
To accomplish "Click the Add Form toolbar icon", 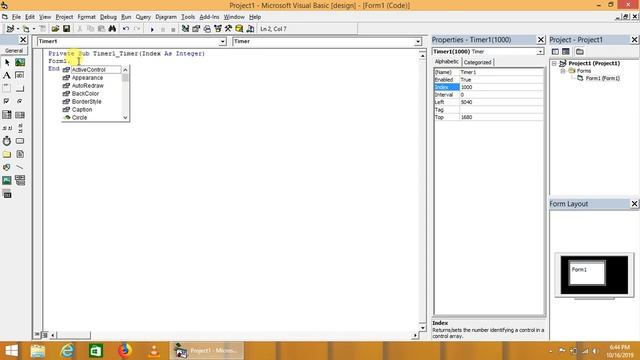I will [26, 29].
